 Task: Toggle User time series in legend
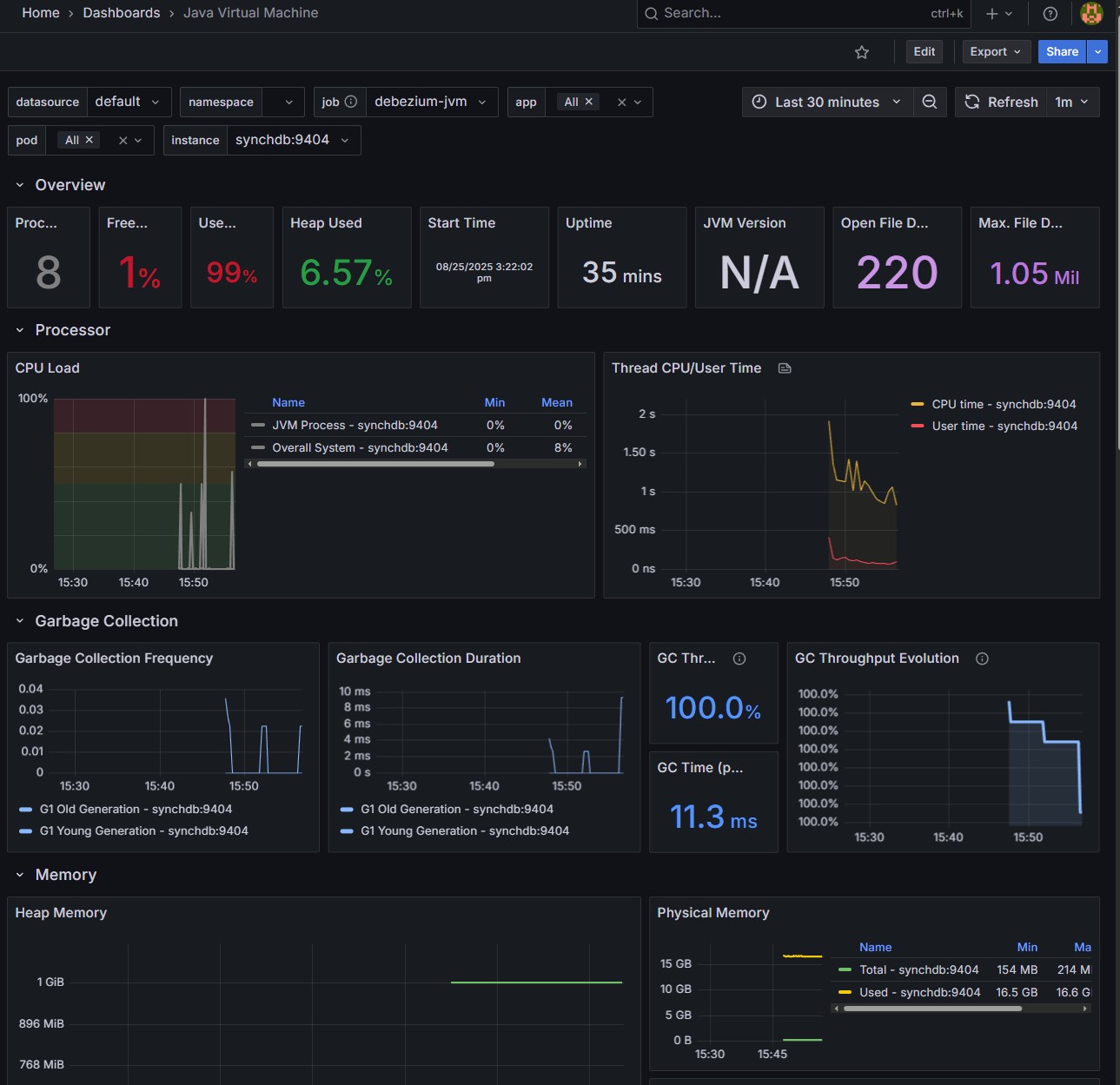[x=1004, y=426]
